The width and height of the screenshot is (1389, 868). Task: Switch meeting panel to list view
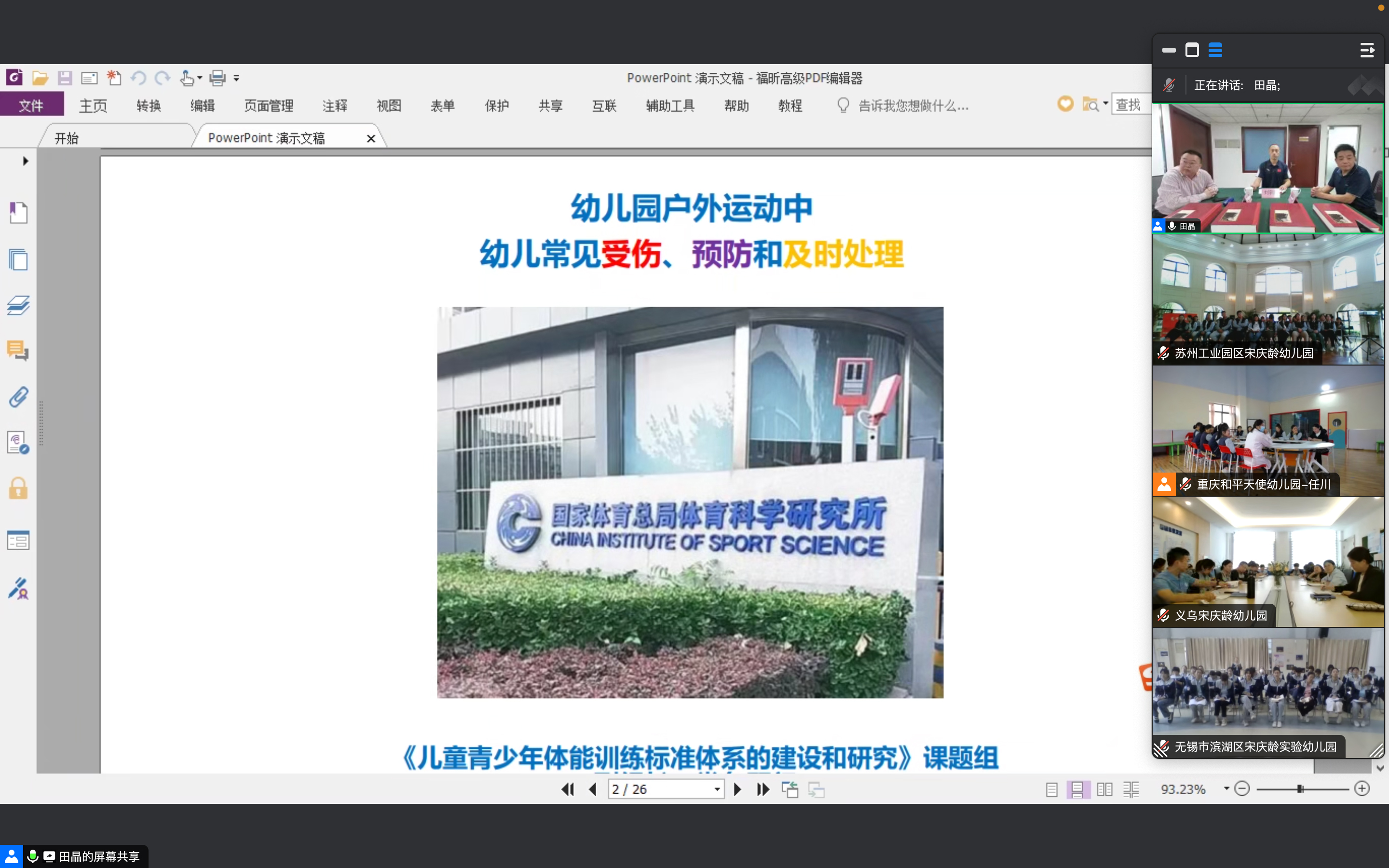point(1215,51)
